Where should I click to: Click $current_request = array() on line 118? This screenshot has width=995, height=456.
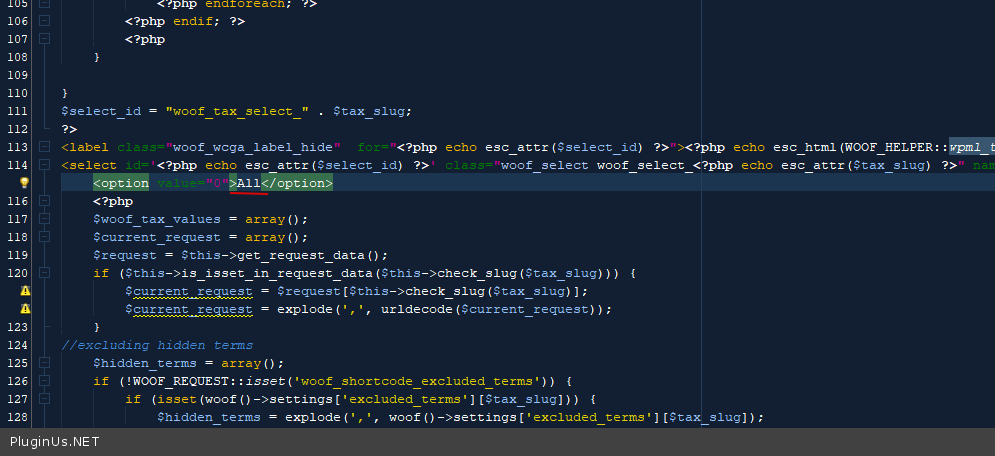(x=201, y=237)
